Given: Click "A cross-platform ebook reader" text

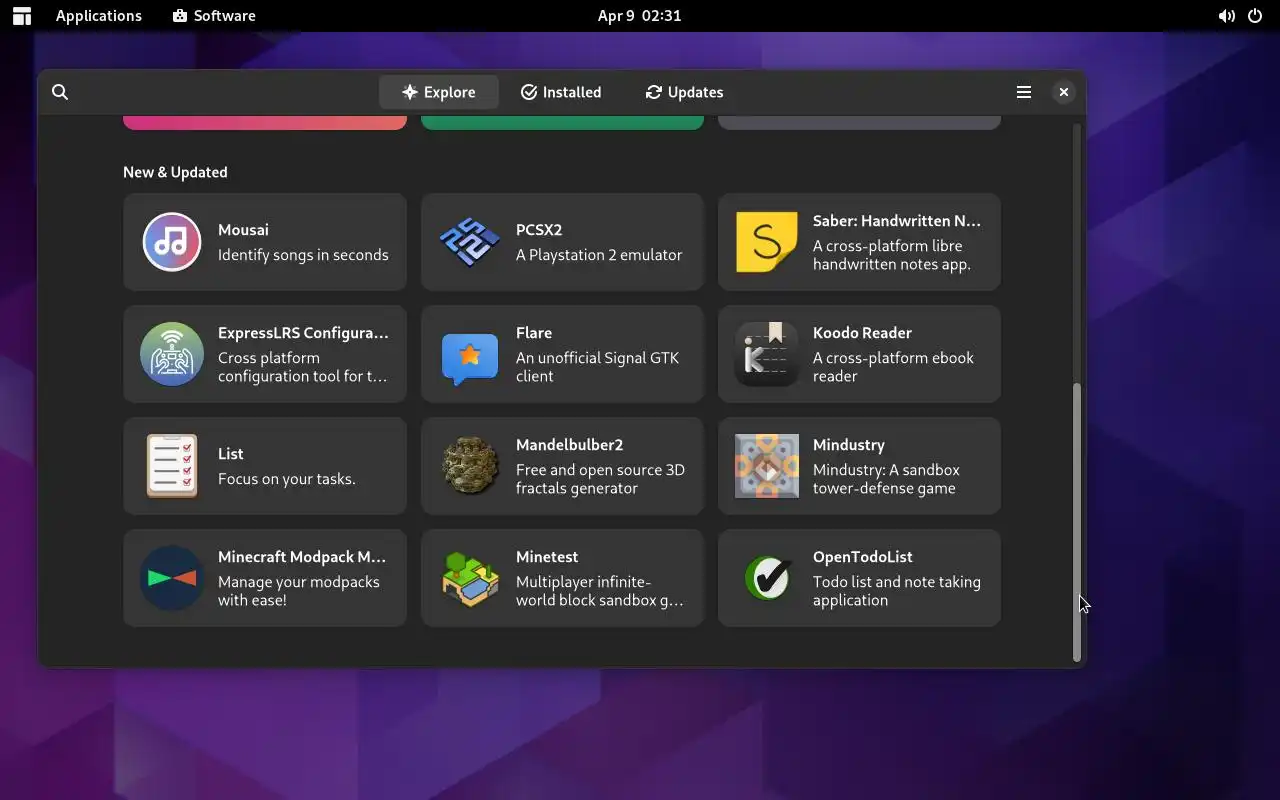Looking at the screenshot, I should pyautogui.click(x=893, y=367).
